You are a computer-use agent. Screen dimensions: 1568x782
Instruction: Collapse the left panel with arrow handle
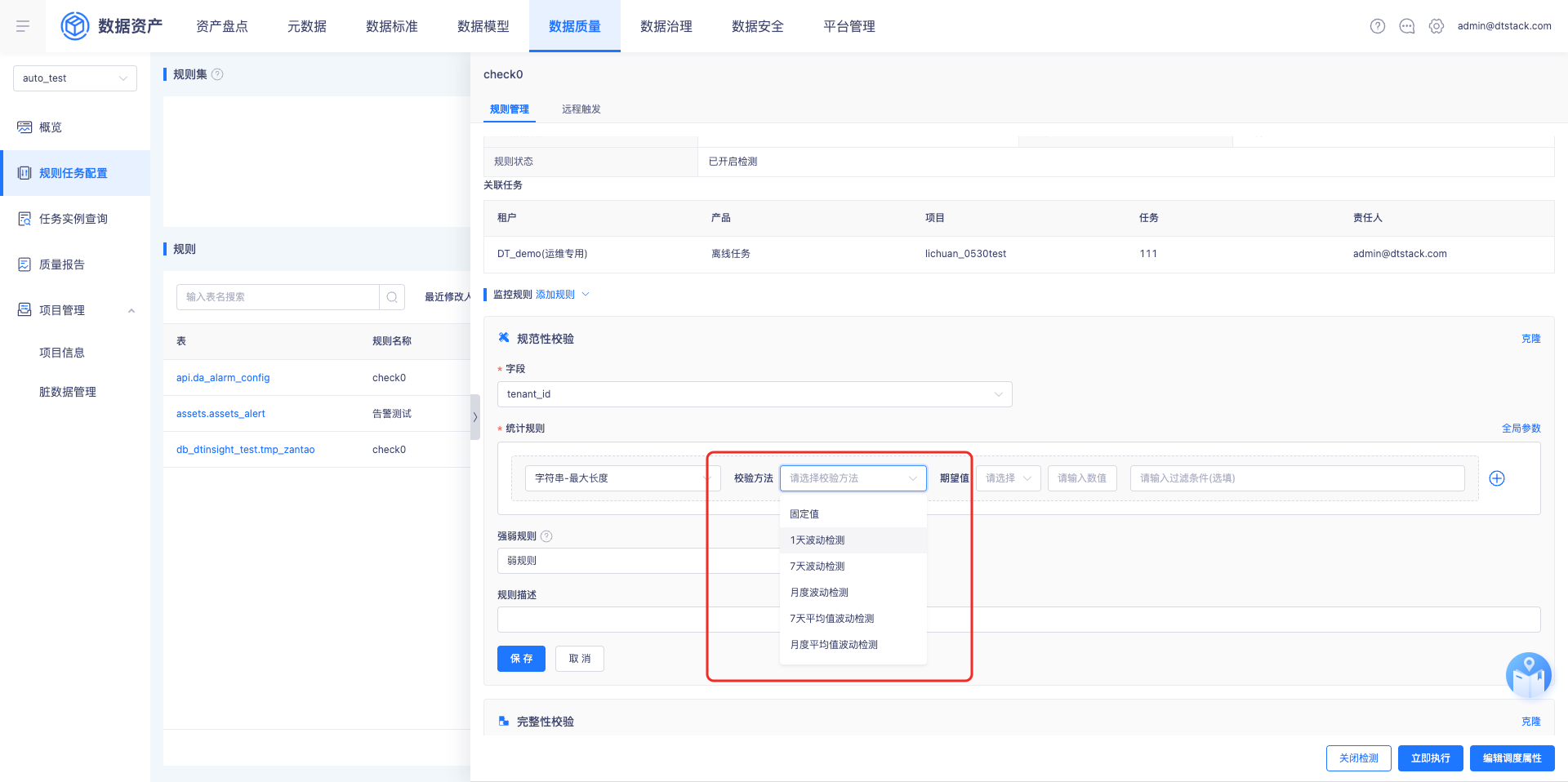tap(474, 417)
